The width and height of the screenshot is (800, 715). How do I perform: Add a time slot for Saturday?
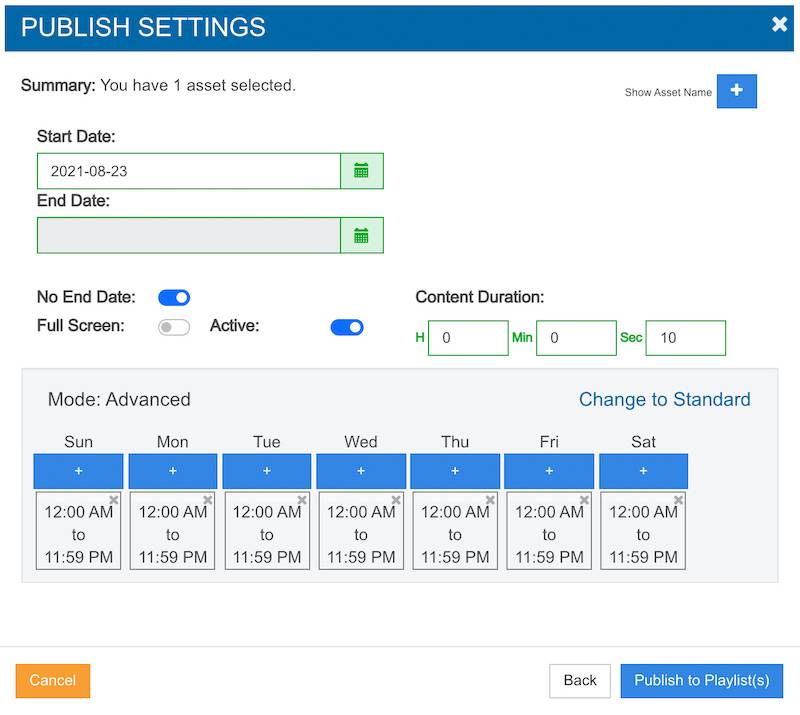643,470
